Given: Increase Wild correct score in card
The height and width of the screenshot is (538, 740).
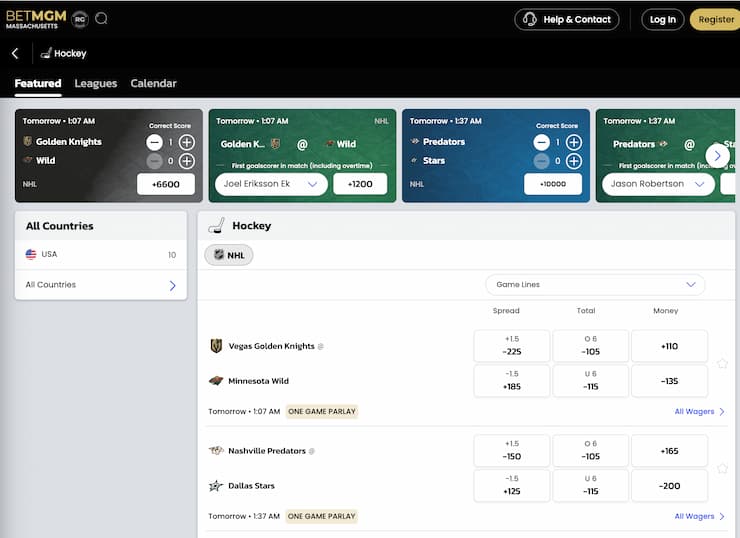Looking at the screenshot, I should click(187, 161).
